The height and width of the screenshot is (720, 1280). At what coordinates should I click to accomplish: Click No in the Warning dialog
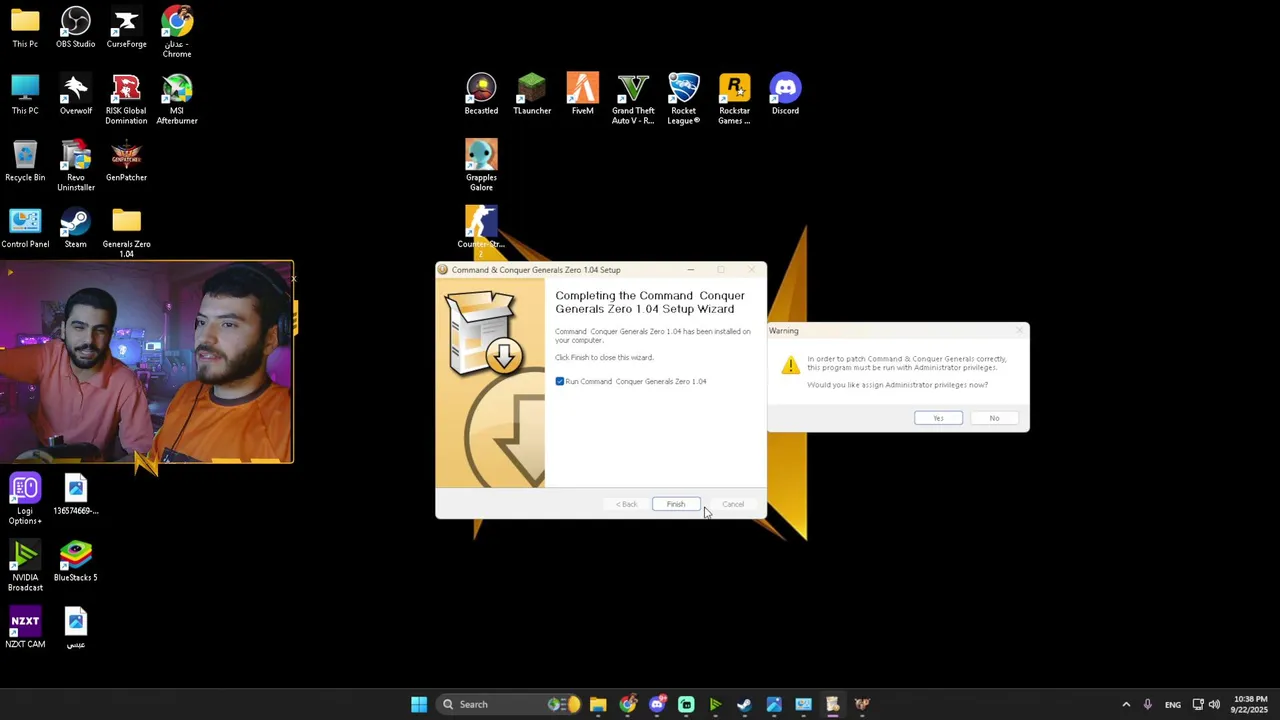pyautogui.click(x=994, y=418)
